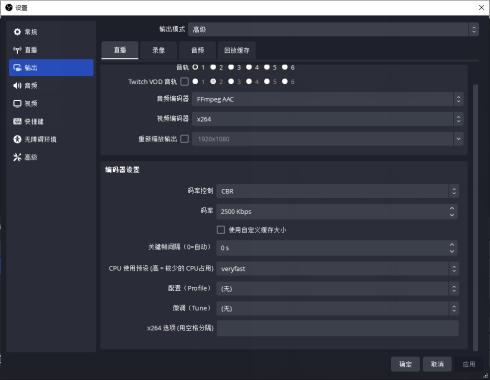The height and width of the screenshot is (380, 490).
Task: Open the CPU 使用预设 veryfast dropdown
Action: 338,269
